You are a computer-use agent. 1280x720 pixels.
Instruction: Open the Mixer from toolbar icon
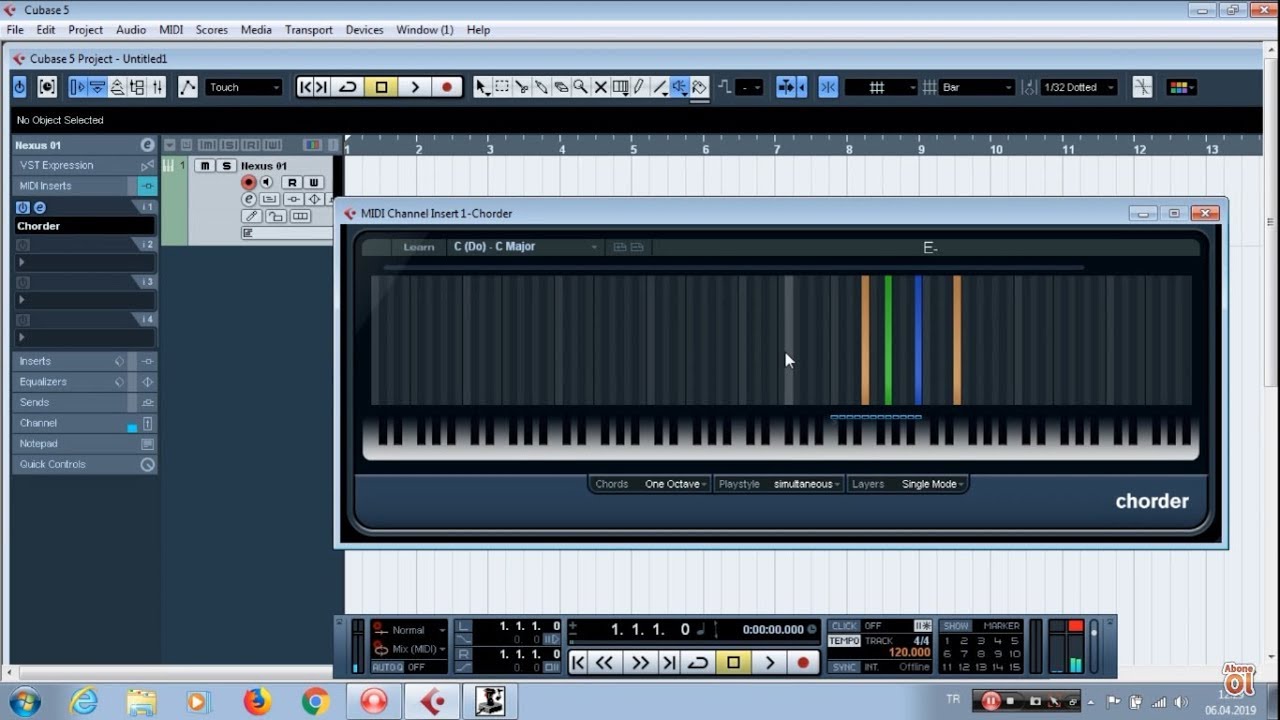(157, 87)
